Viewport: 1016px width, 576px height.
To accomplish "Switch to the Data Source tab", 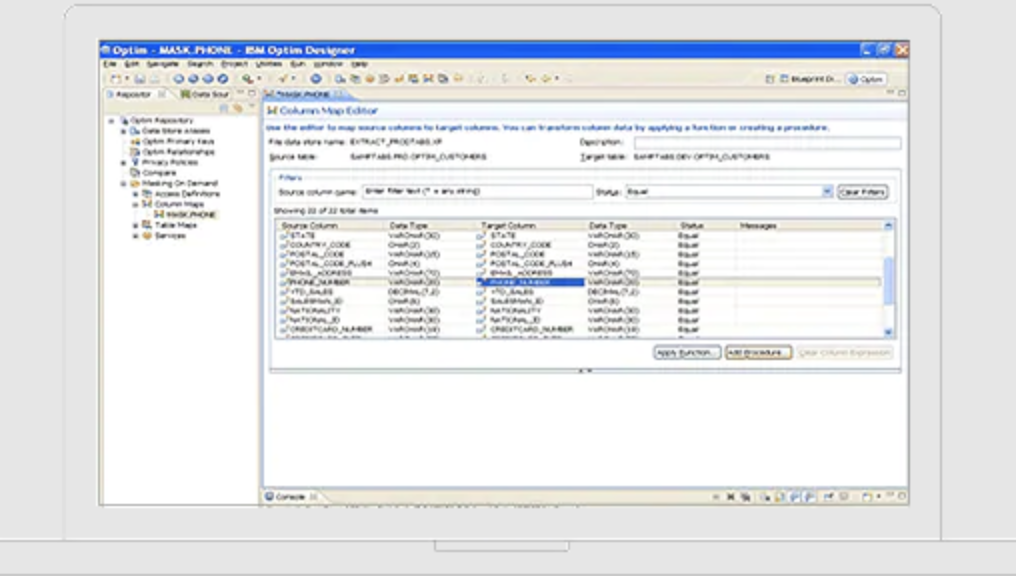I will pos(205,94).
